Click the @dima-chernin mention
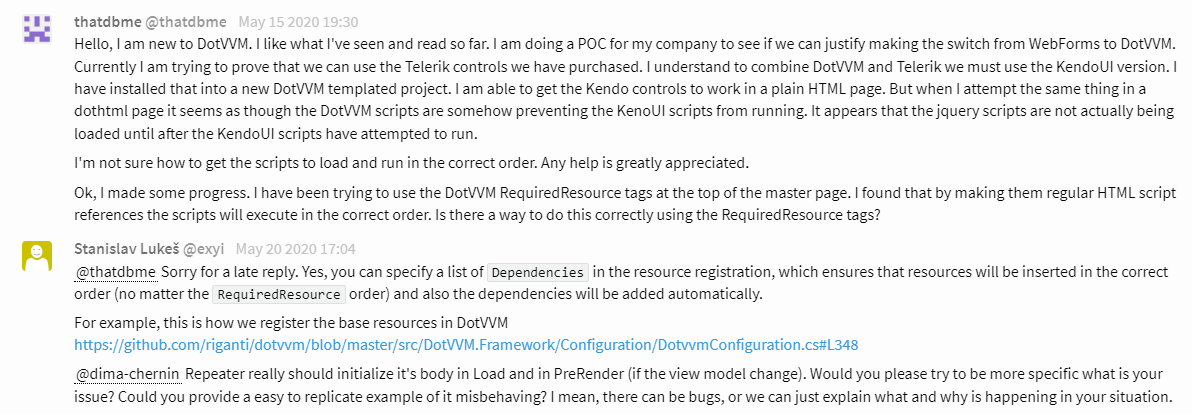This screenshot has width=1192, height=414. [129, 375]
